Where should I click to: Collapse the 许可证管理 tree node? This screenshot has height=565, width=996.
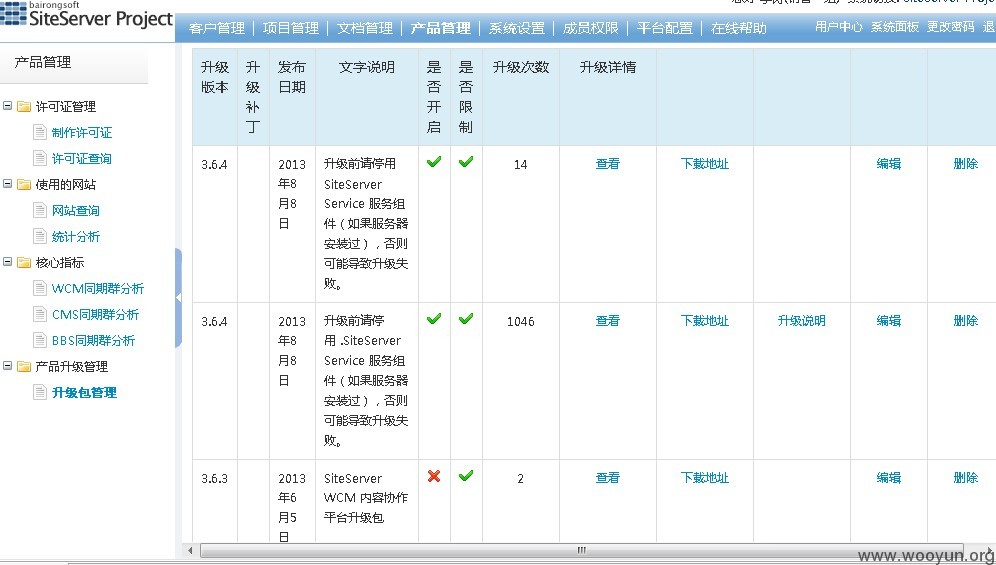[8, 106]
